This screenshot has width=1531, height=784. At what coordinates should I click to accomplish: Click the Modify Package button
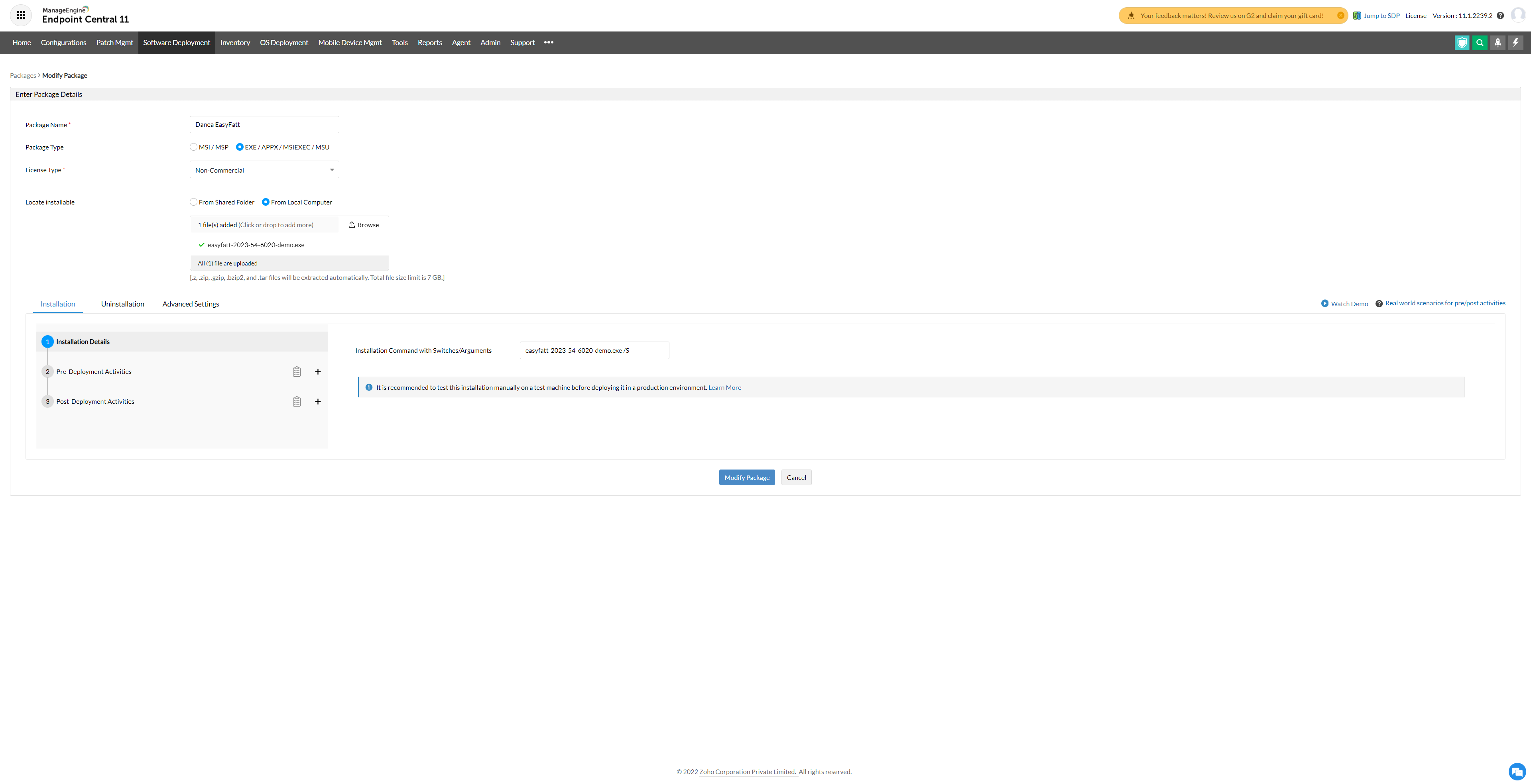point(746,477)
